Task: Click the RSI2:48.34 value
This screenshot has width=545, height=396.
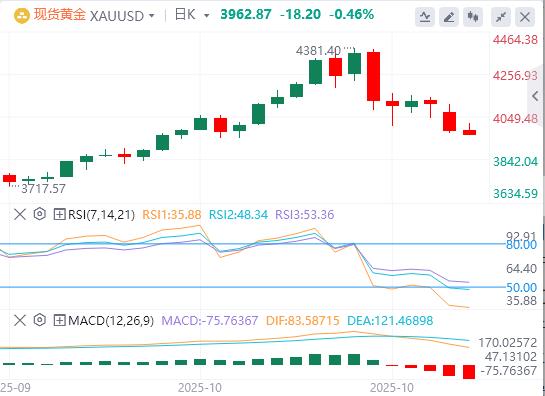Action: click(238, 215)
